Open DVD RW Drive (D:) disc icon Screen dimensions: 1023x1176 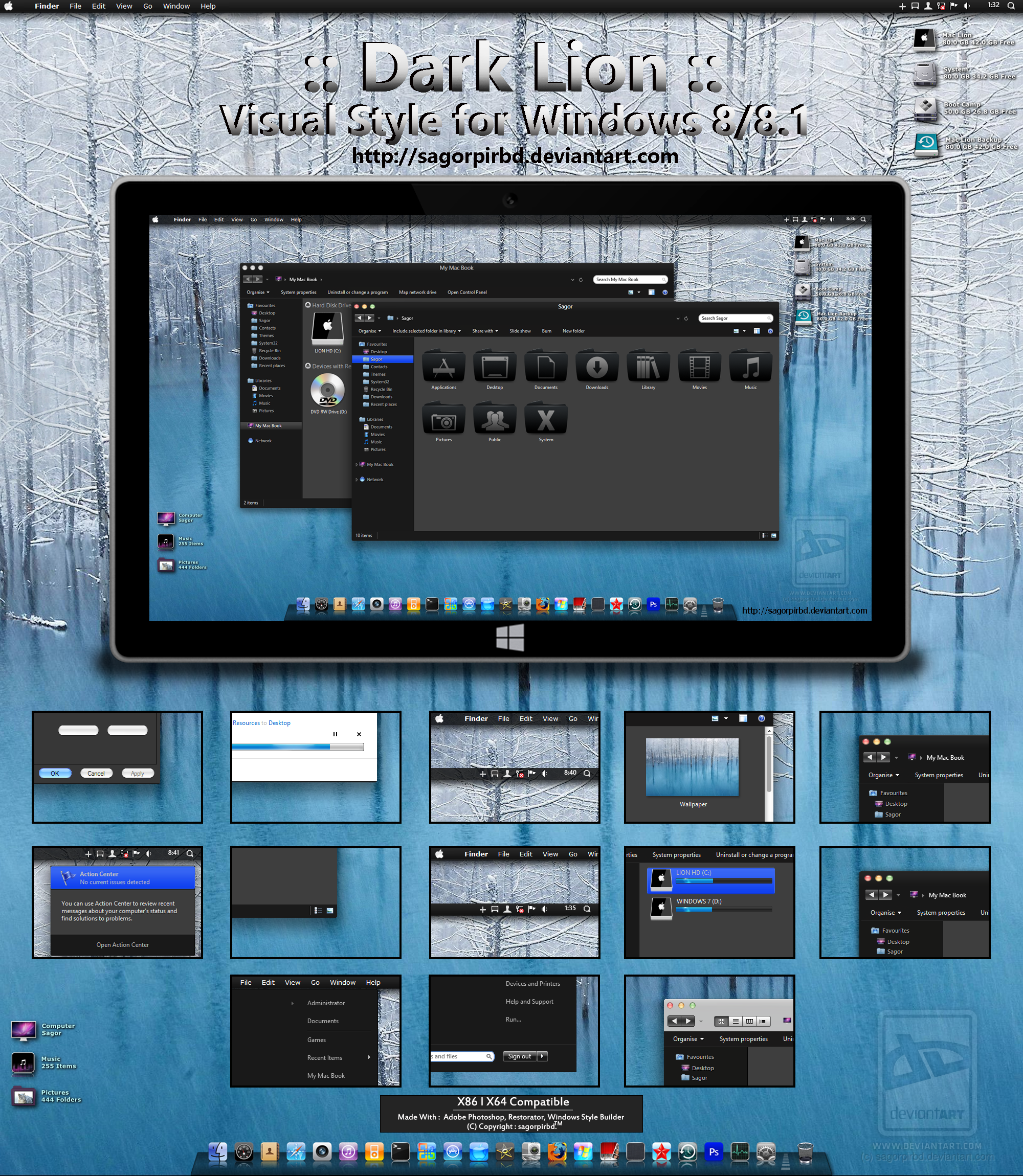[328, 390]
